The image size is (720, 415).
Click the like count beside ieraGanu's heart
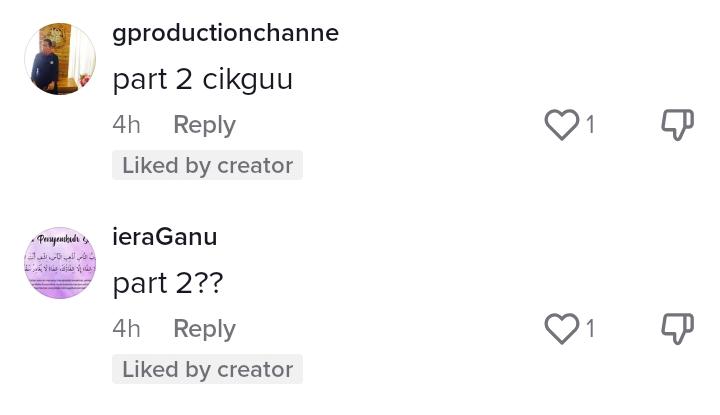[590, 329]
